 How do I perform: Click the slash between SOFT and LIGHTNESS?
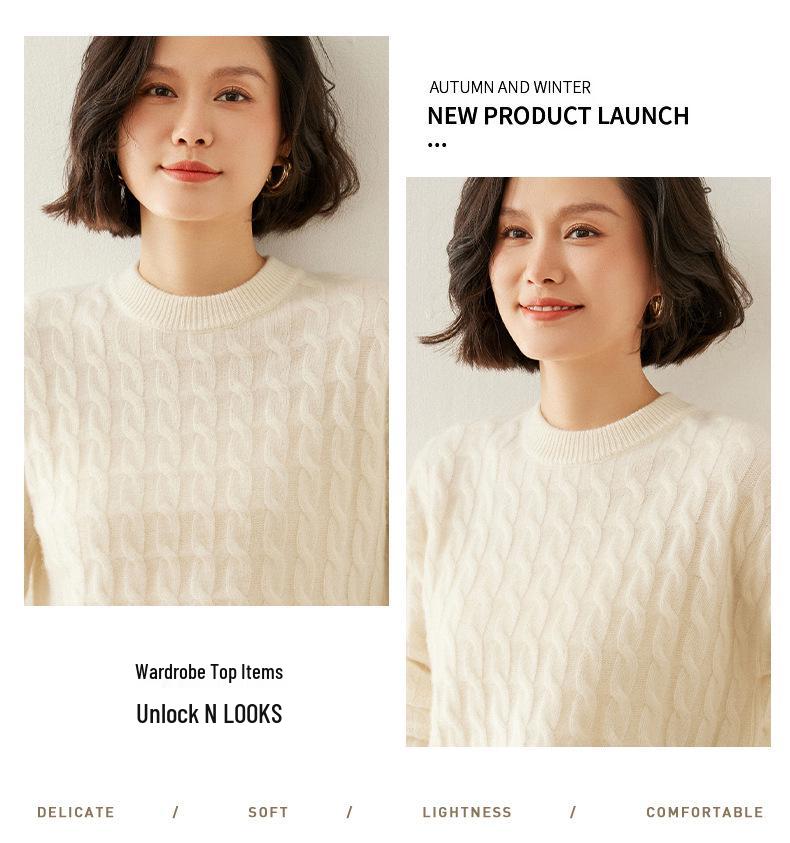(350, 812)
